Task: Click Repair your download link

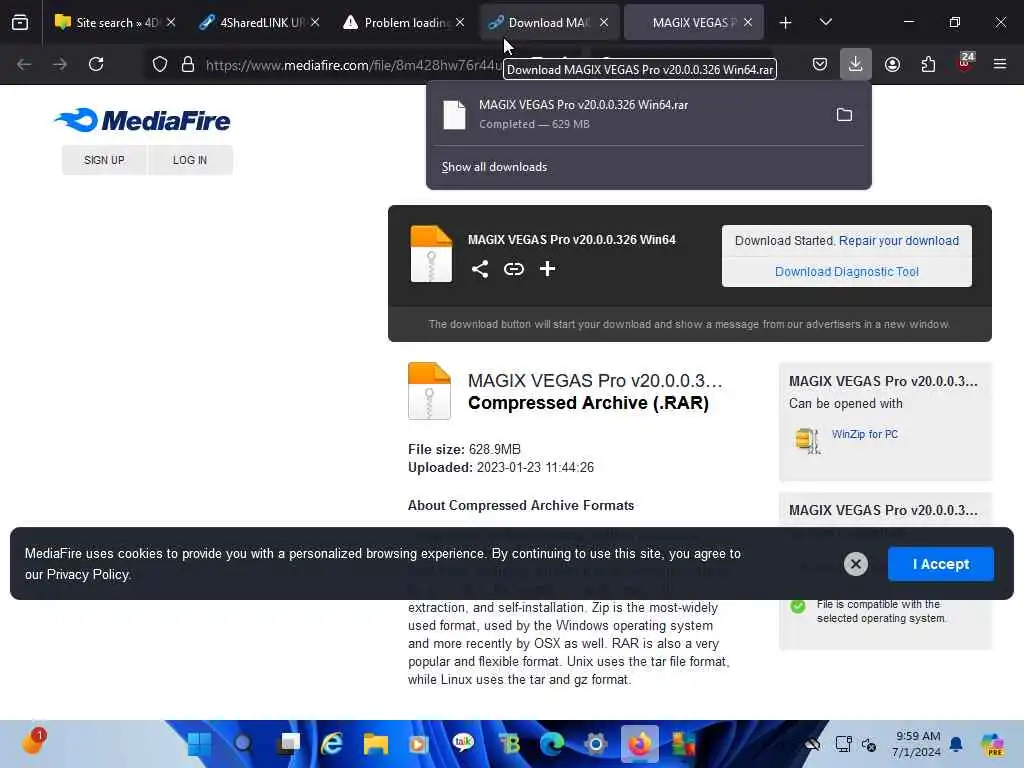Action: pyautogui.click(x=899, y=241)
